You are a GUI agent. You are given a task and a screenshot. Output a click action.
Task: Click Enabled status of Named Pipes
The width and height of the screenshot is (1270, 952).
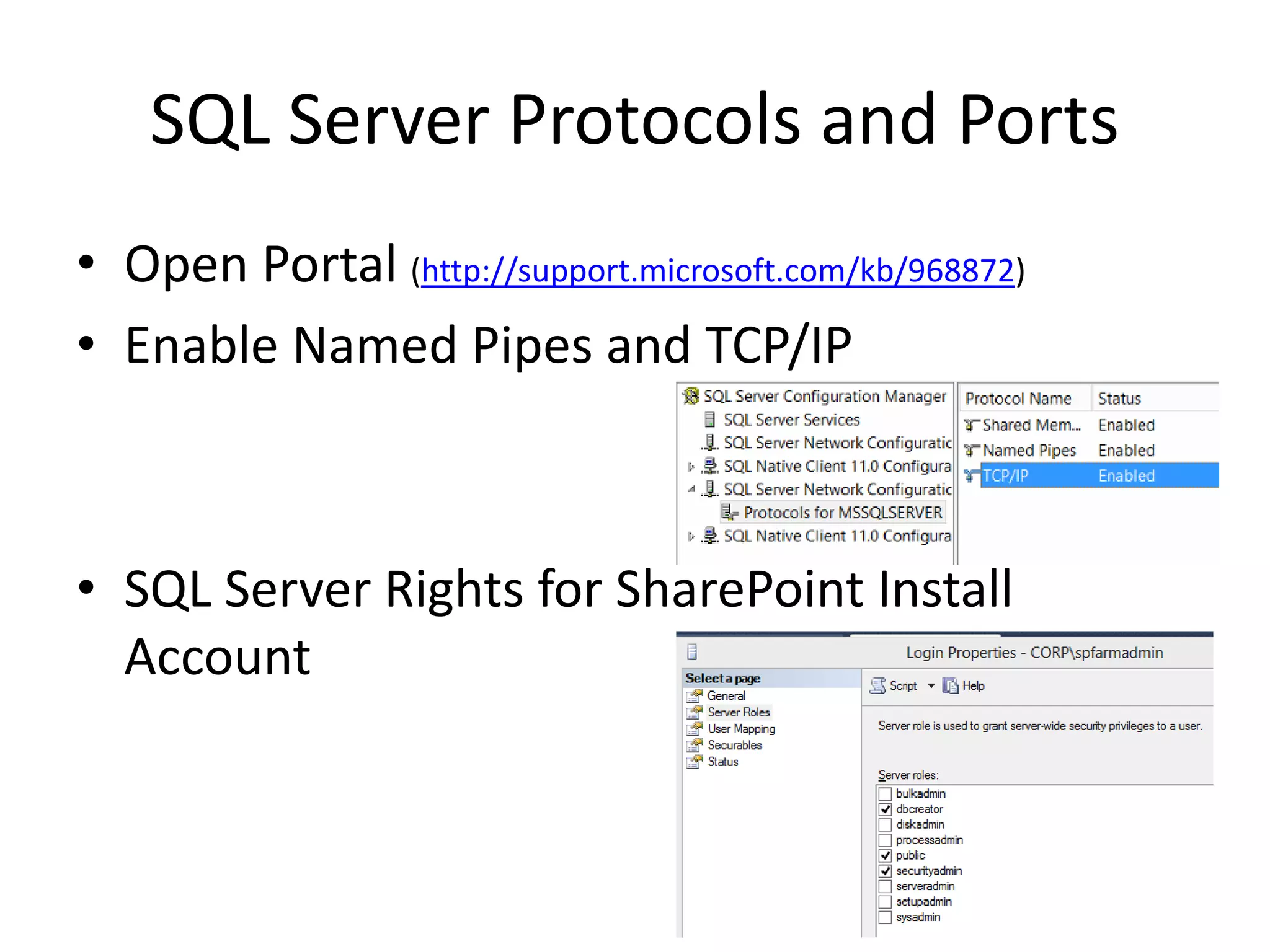pyautogui.click(x=1126, y=451)
